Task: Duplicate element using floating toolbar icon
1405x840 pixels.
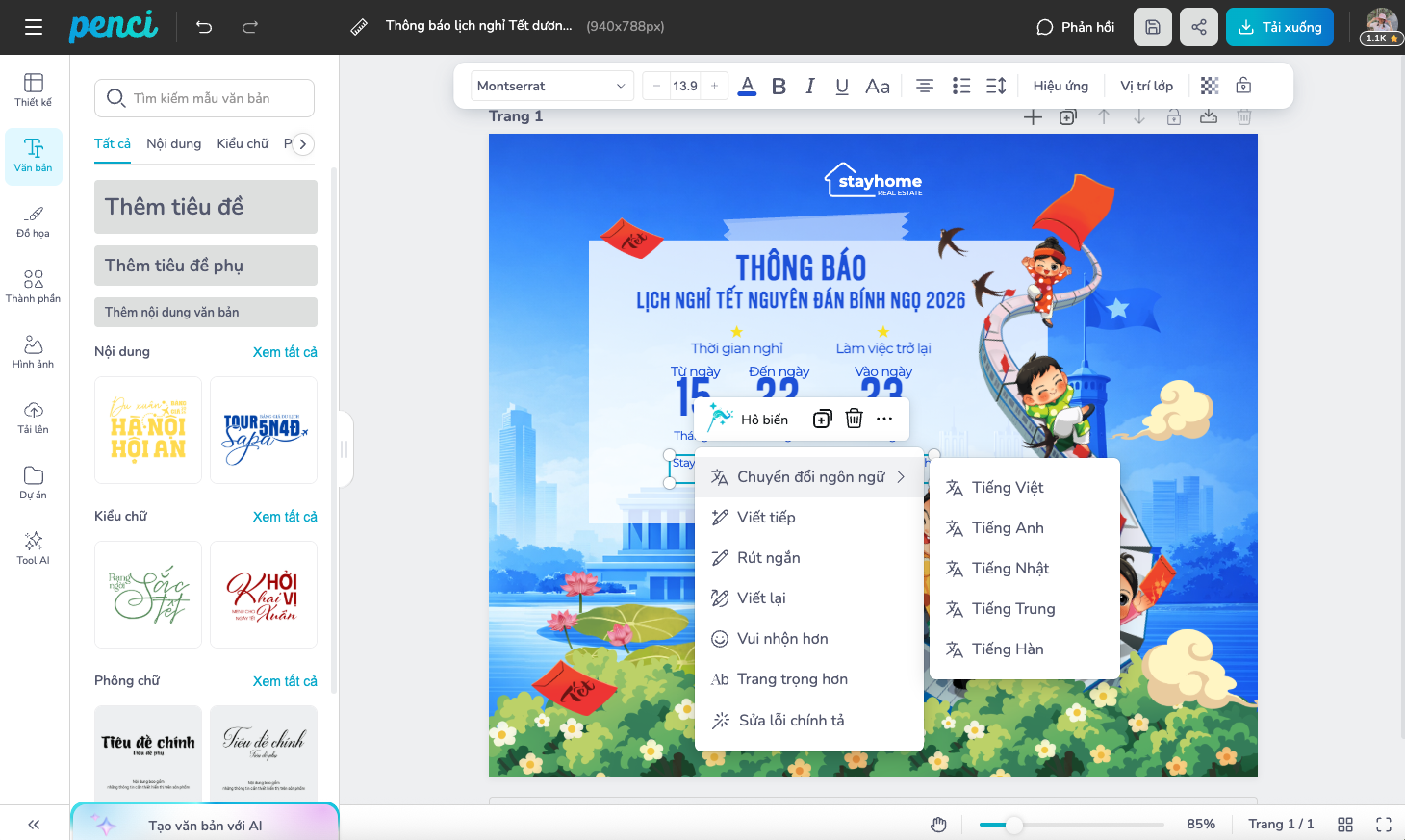Action: tap(822, 419)
